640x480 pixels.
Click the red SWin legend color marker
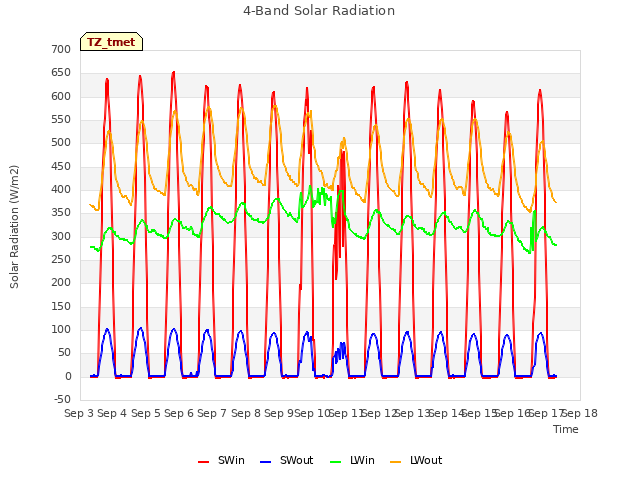(203, 462)
